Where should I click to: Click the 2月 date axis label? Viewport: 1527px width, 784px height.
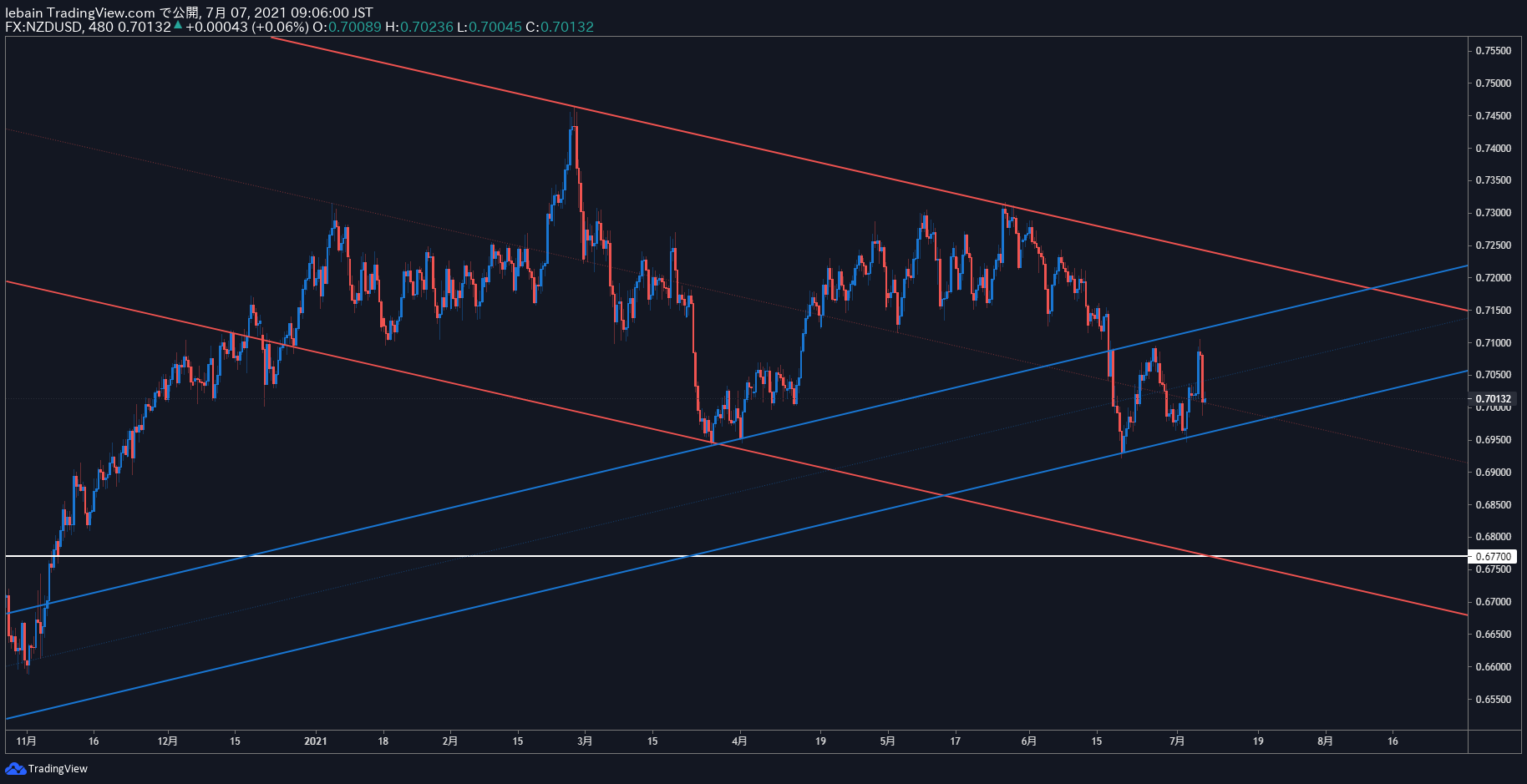450,741
